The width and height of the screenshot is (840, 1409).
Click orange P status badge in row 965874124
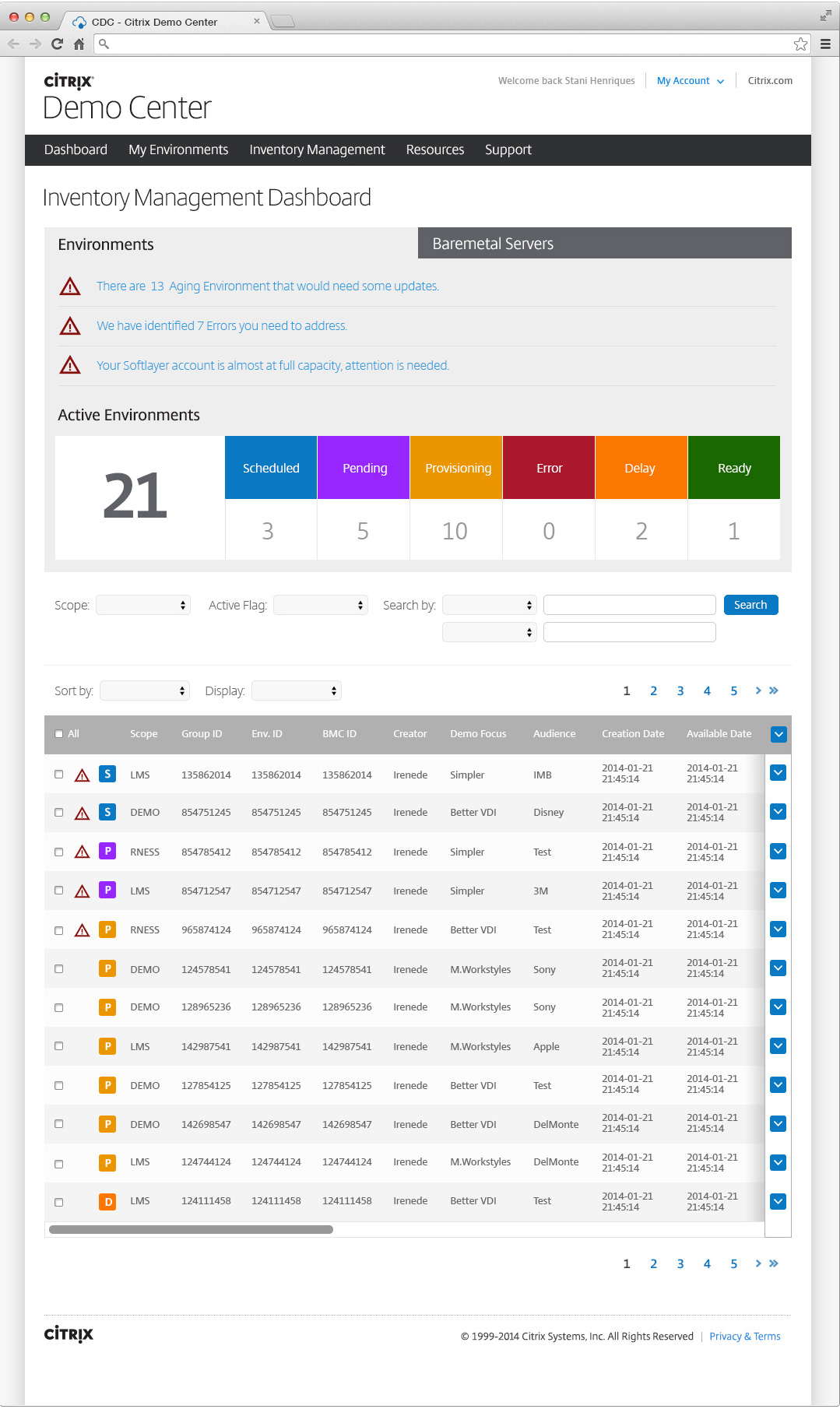point(107,929)
